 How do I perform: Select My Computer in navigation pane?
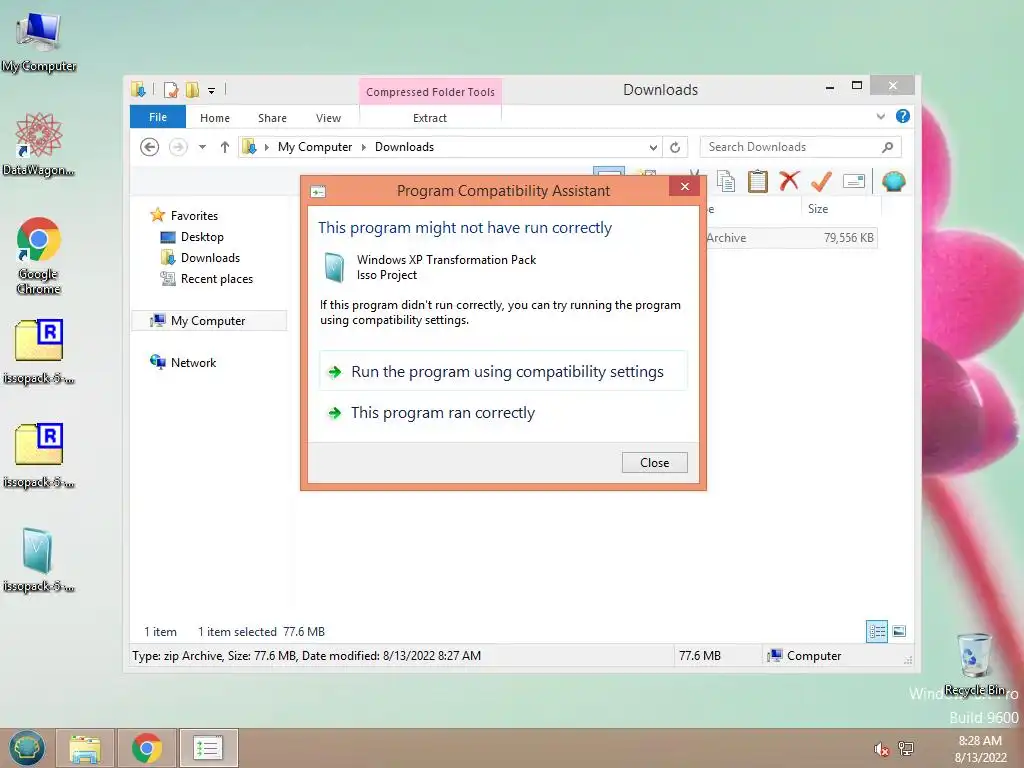(x=209, y=321)
